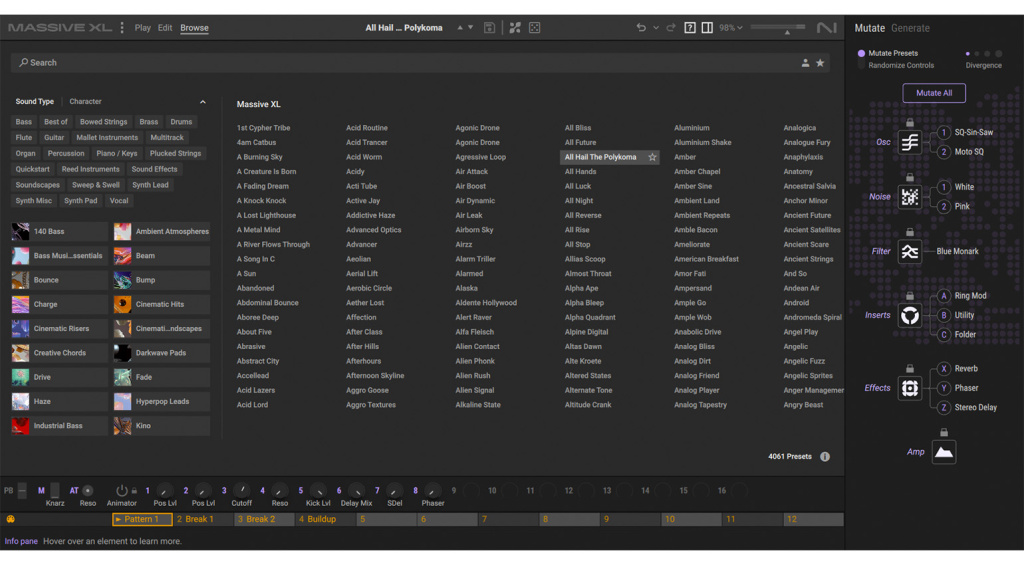The height and width of the screenshot is (565, 1024).
Task: Toggle the lock above the Osc section
Action: (910, 122)
